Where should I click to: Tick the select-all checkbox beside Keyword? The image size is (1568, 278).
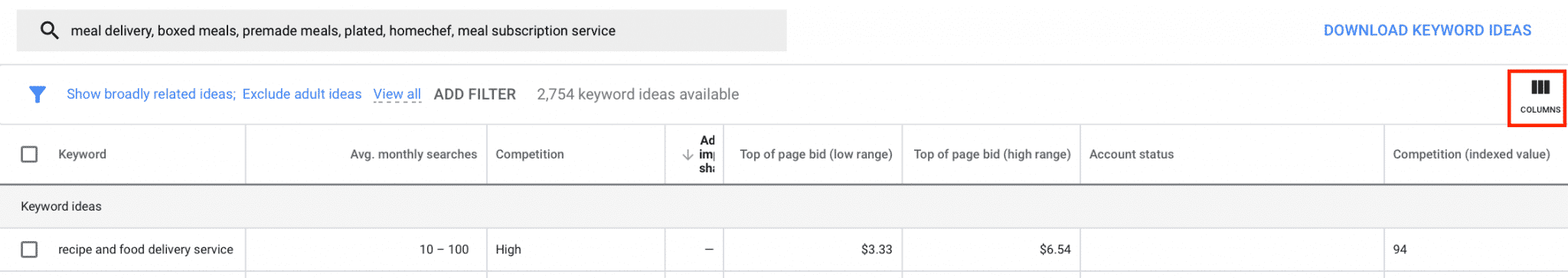pyautogui.click(x=29, y=154)
